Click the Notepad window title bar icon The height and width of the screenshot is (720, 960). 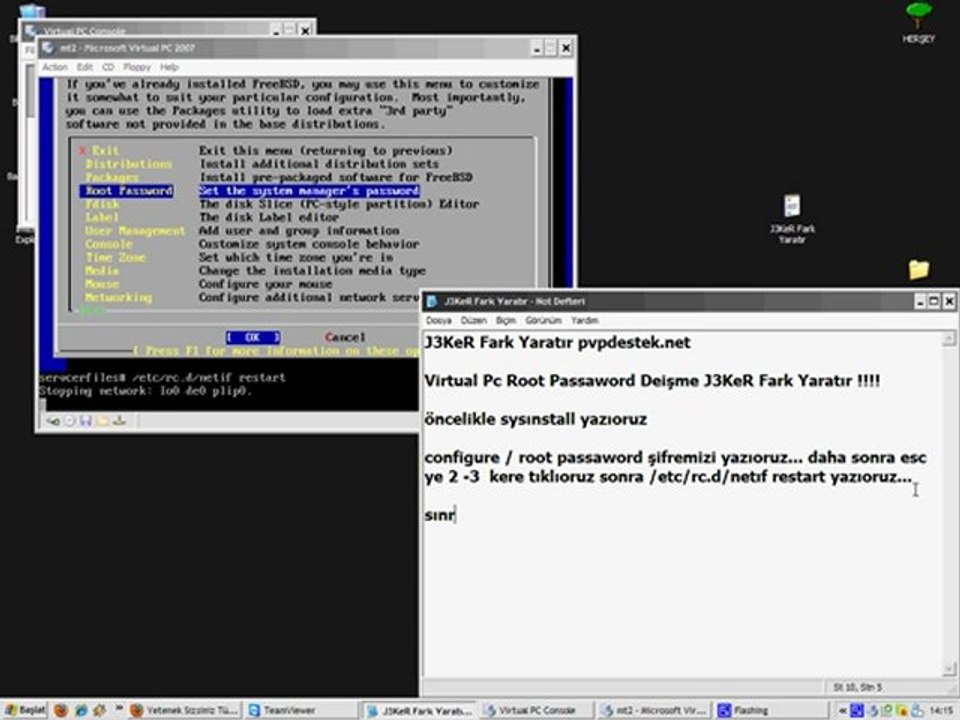pos(432,301)
